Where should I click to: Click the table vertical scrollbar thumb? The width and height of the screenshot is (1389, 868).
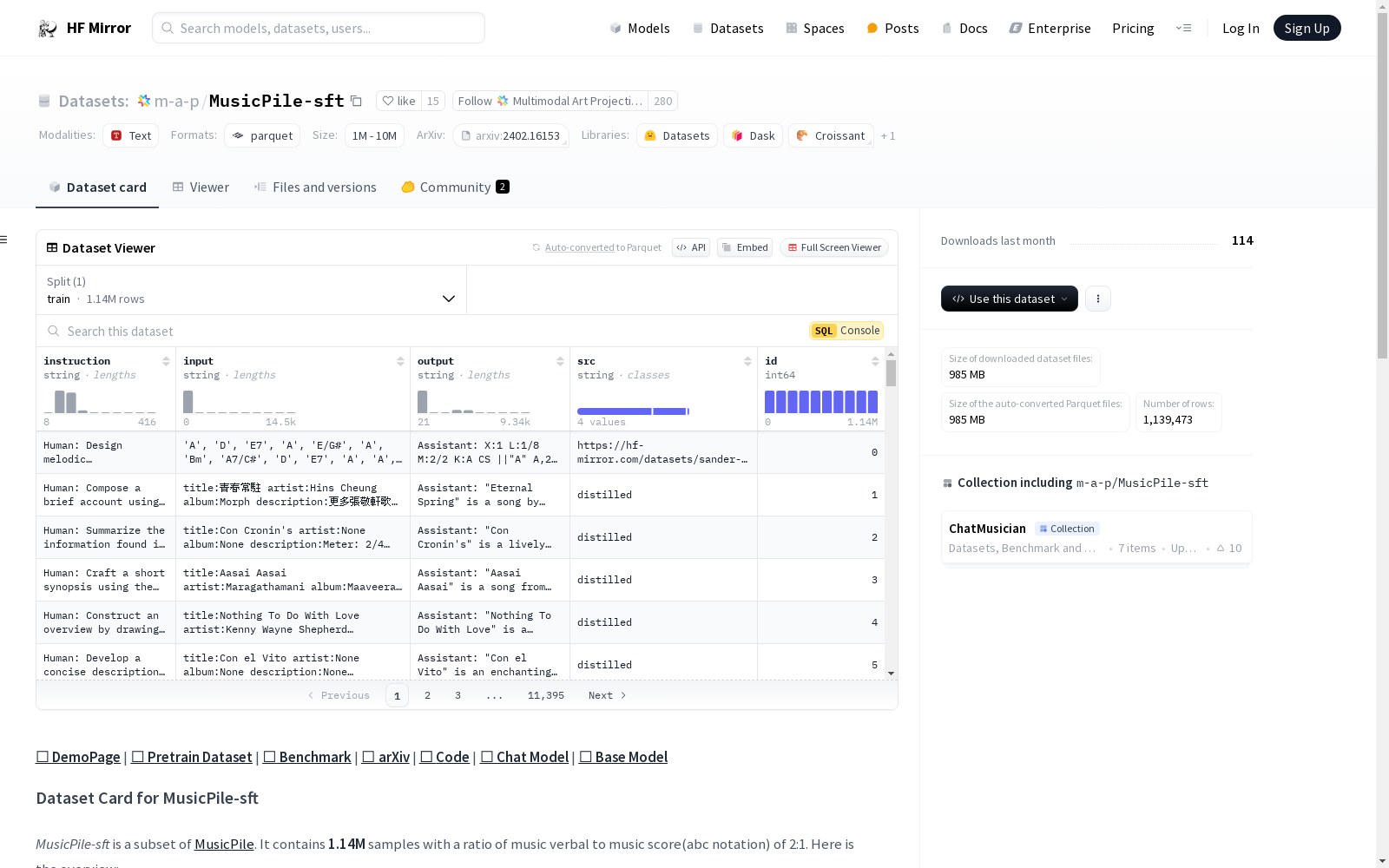click(891, 373)
